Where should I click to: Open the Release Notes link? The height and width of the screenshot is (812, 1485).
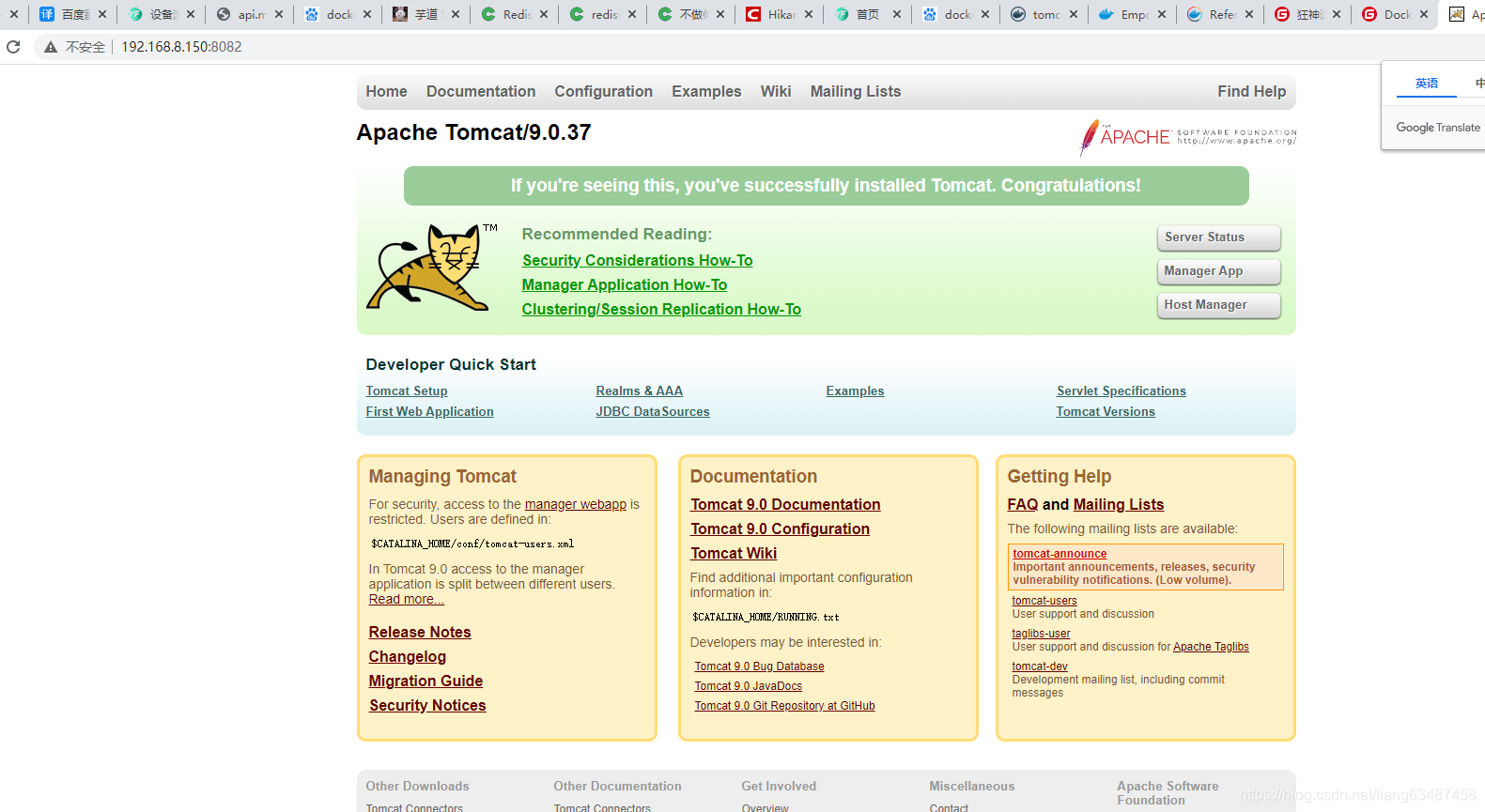coord(420,632)
